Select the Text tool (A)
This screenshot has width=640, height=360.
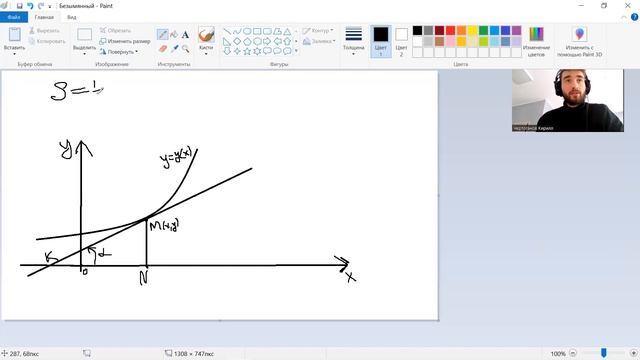(185, 34)
